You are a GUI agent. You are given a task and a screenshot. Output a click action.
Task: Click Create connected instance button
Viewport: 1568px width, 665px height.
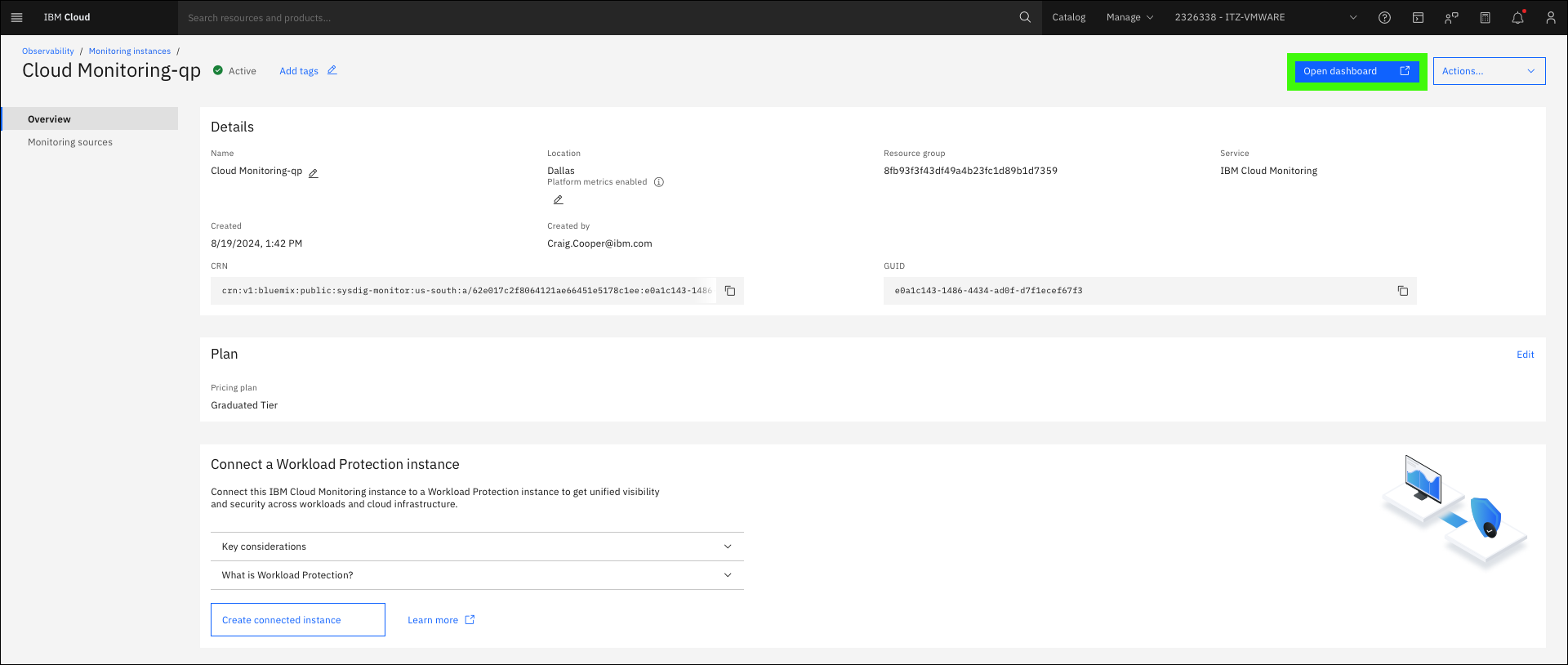298,620
